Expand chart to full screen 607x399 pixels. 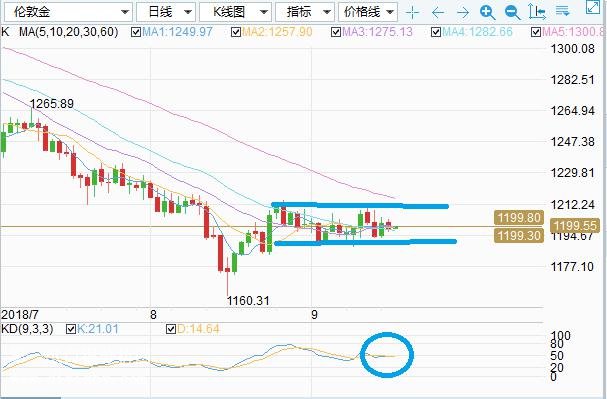click(593, 7)
